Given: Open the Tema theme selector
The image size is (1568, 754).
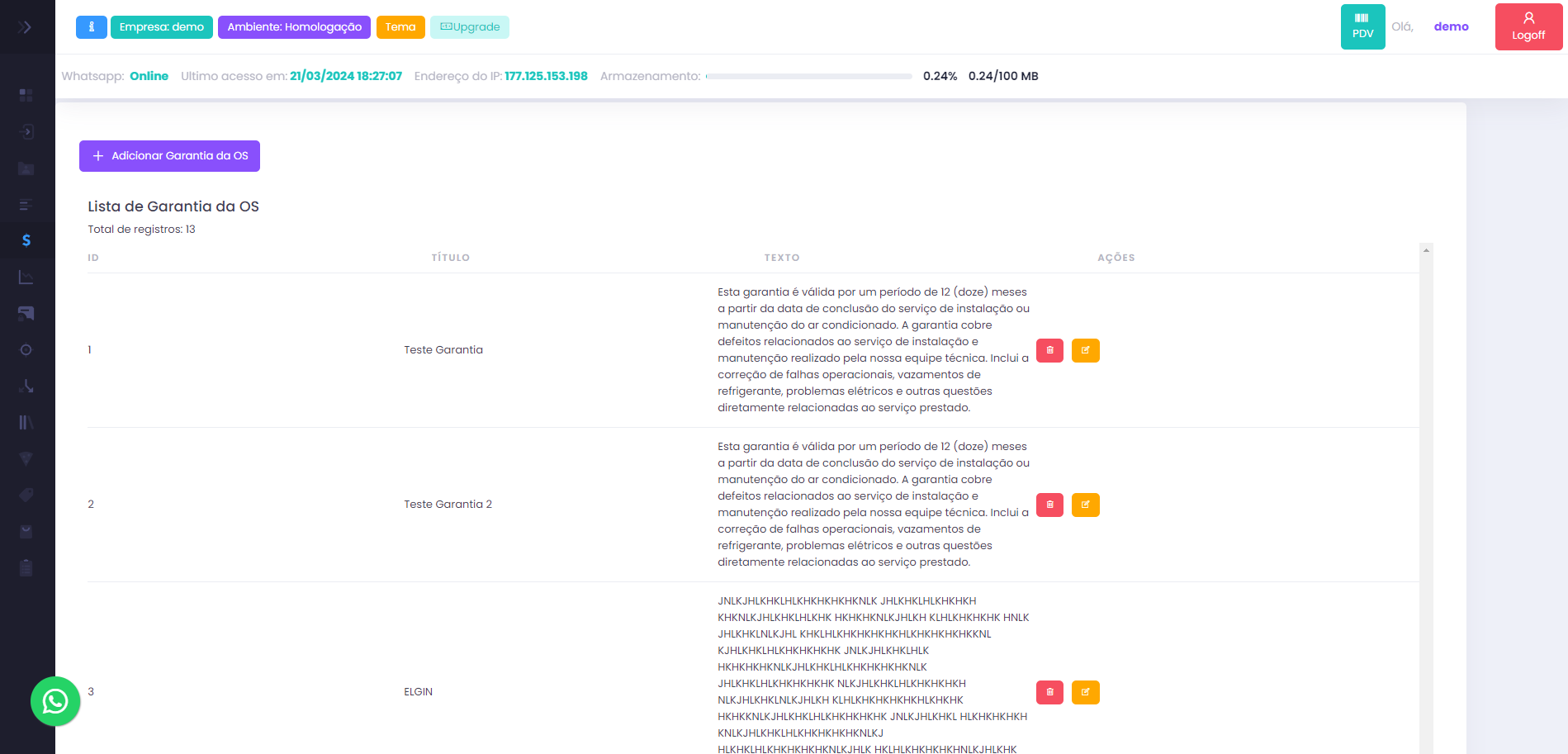Looking at the screenshot, I should pyautogui.click(x=400, y=27).
